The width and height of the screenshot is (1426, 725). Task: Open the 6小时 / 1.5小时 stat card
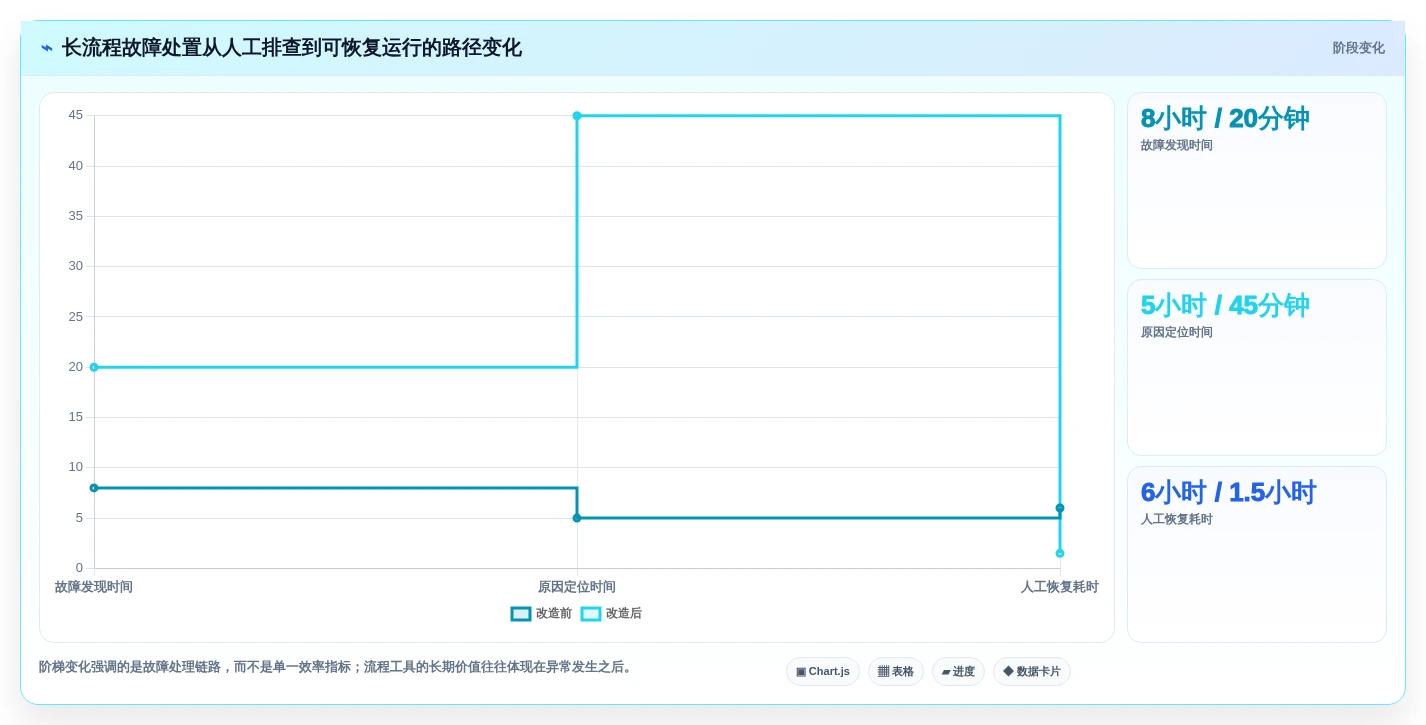[x=1257, y=555]
